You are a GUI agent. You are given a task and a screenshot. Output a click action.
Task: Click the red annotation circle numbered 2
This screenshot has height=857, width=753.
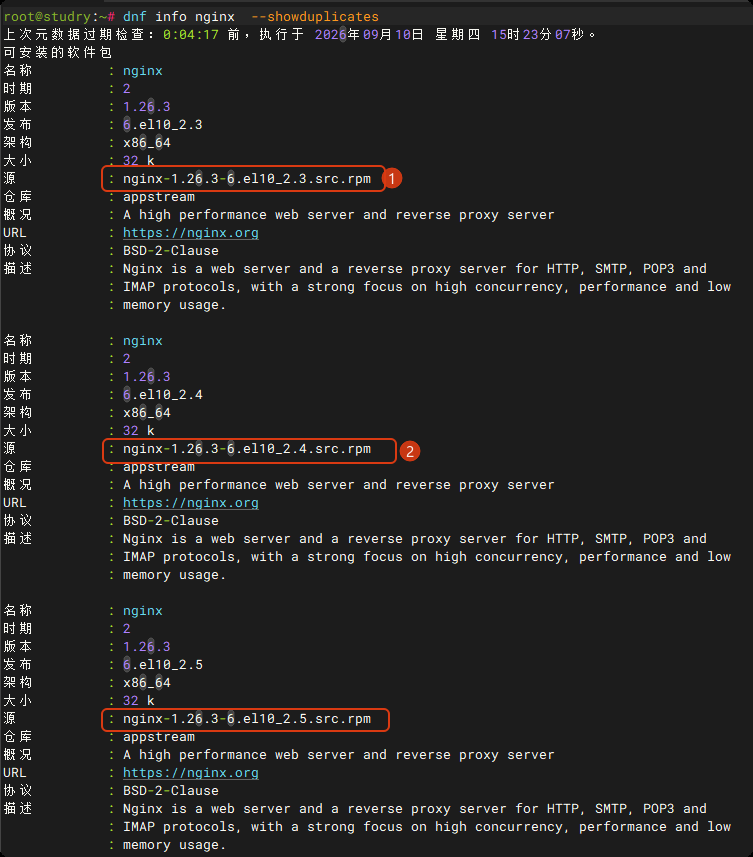(410, 451)
